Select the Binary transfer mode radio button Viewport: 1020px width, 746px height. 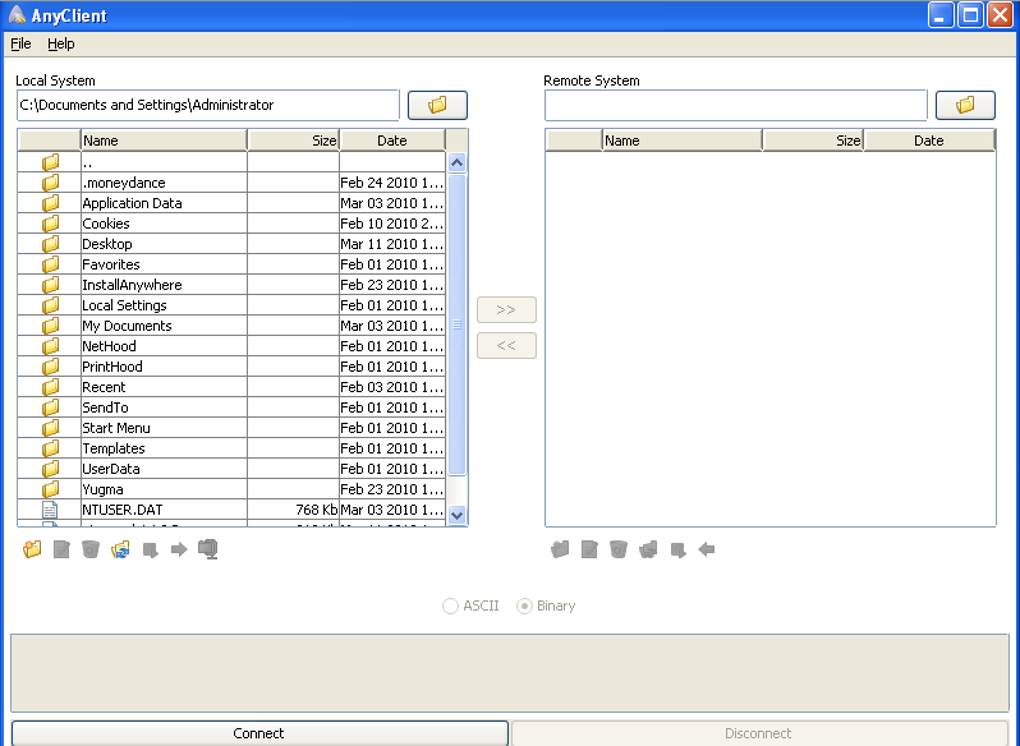click(524, 606)
